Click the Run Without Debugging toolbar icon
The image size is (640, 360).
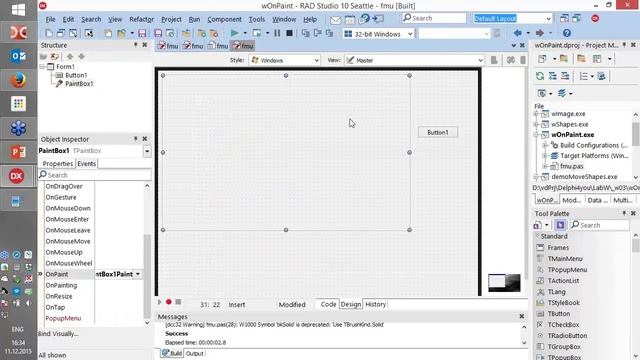coord(257,33)
